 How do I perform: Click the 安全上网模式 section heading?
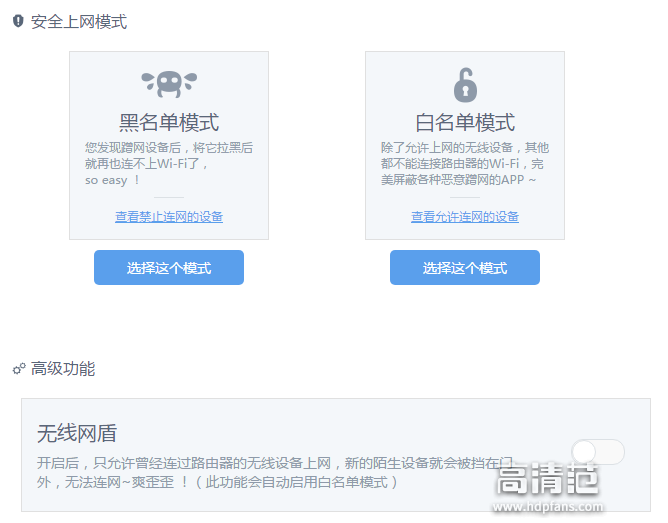click(x=79, y=22)
